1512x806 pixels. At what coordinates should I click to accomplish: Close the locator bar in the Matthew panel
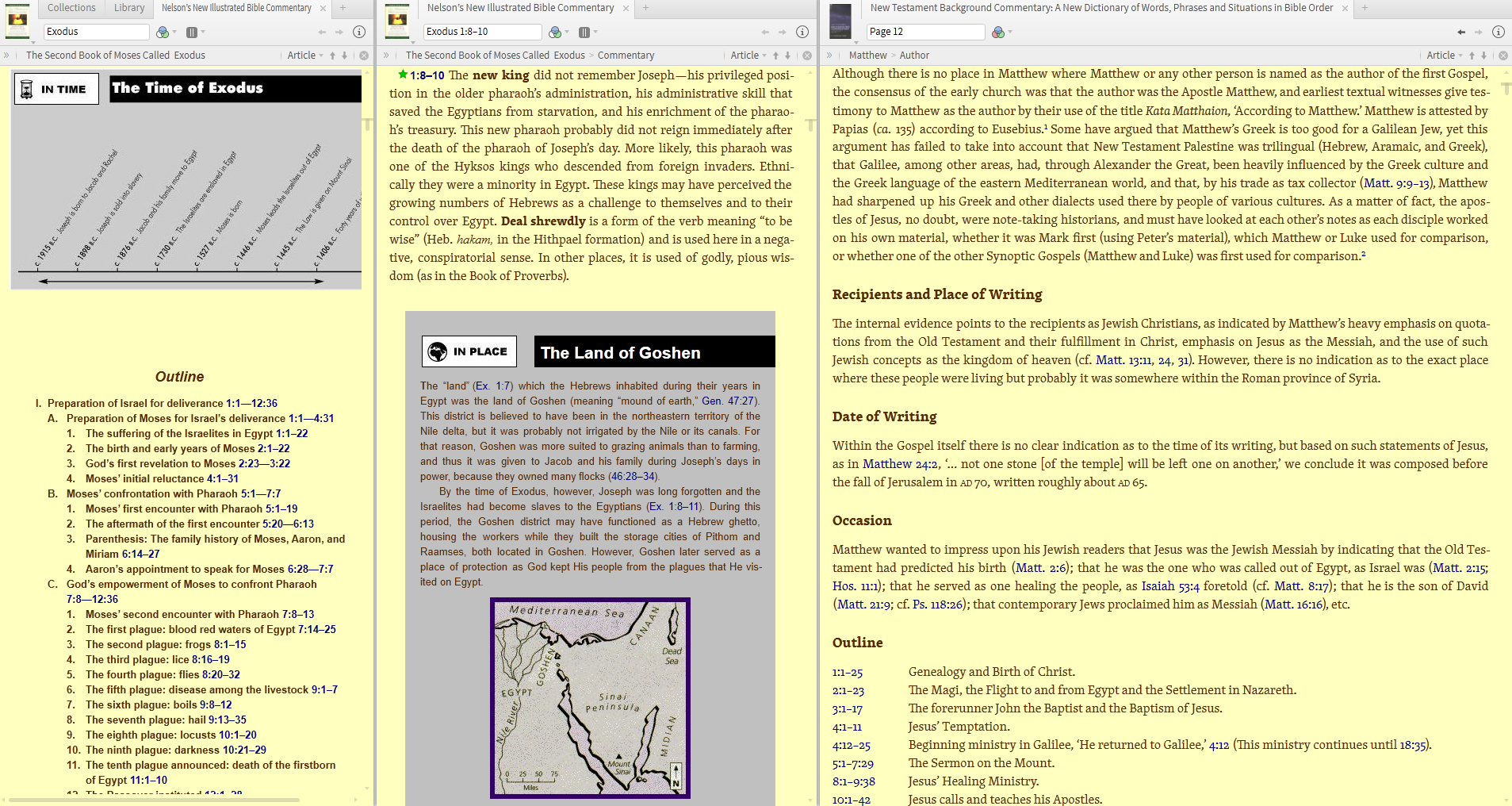point(1503,56)
